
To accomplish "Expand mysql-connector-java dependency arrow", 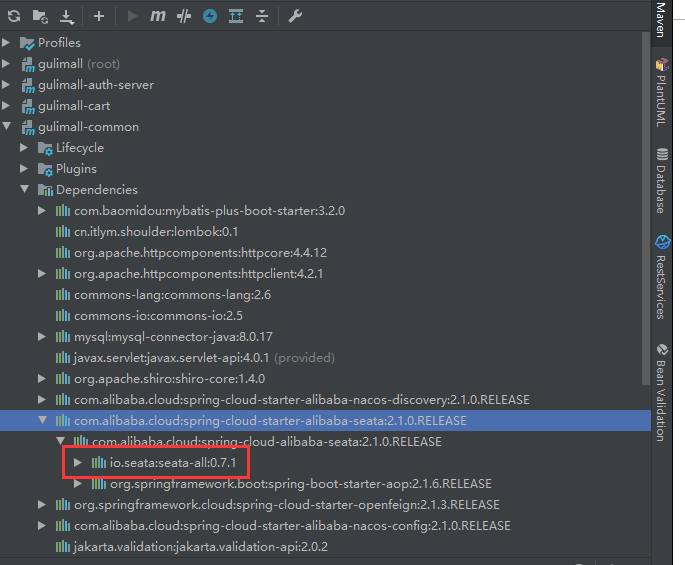I will (42, 336).
